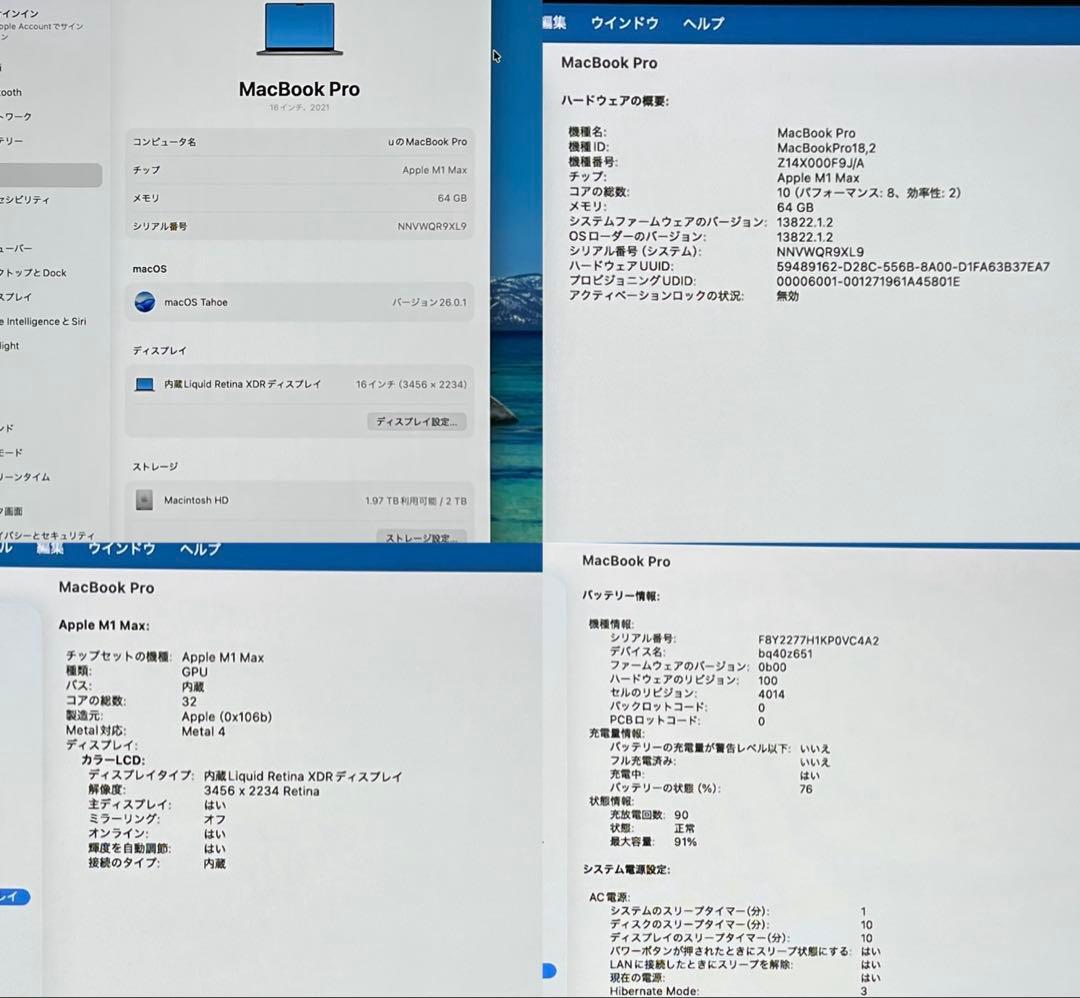This screenshot has width=1080, height=998.
Task: Click serial NNVWQR9XL9 in the settings シリアル番号 row
Action: 432,226
